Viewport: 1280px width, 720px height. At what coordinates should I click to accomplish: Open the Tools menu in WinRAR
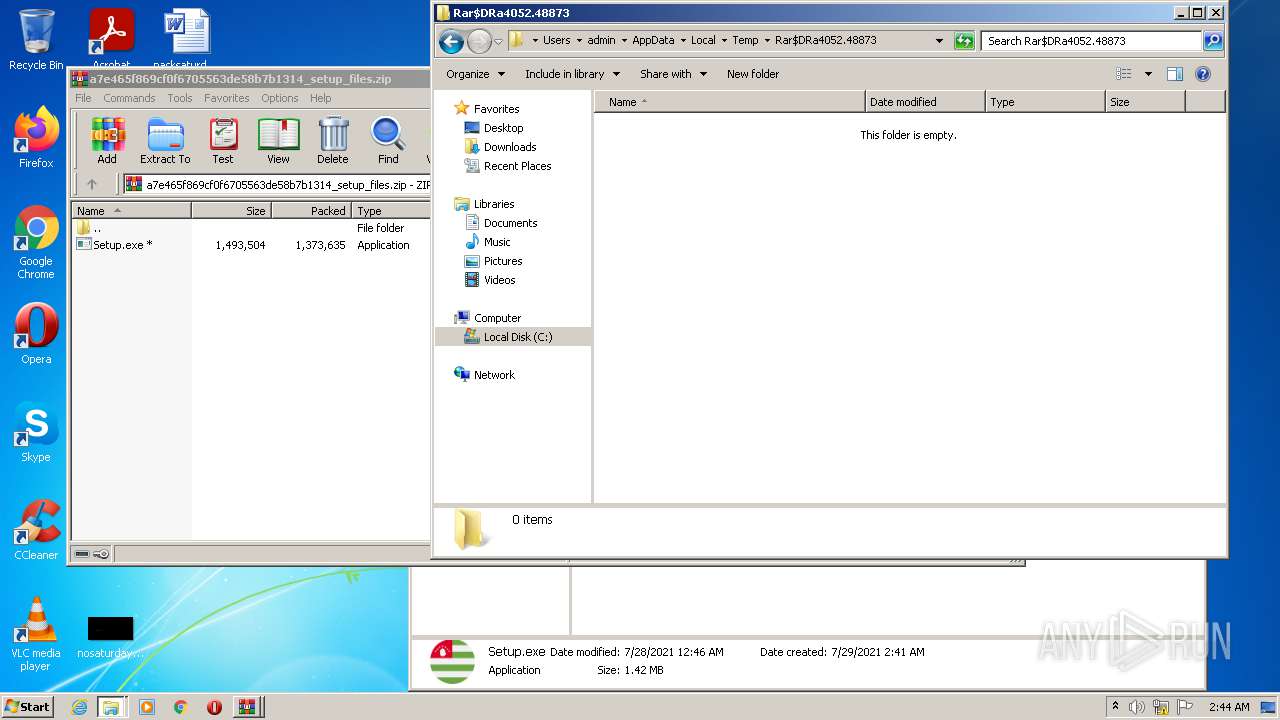[180, 98]
